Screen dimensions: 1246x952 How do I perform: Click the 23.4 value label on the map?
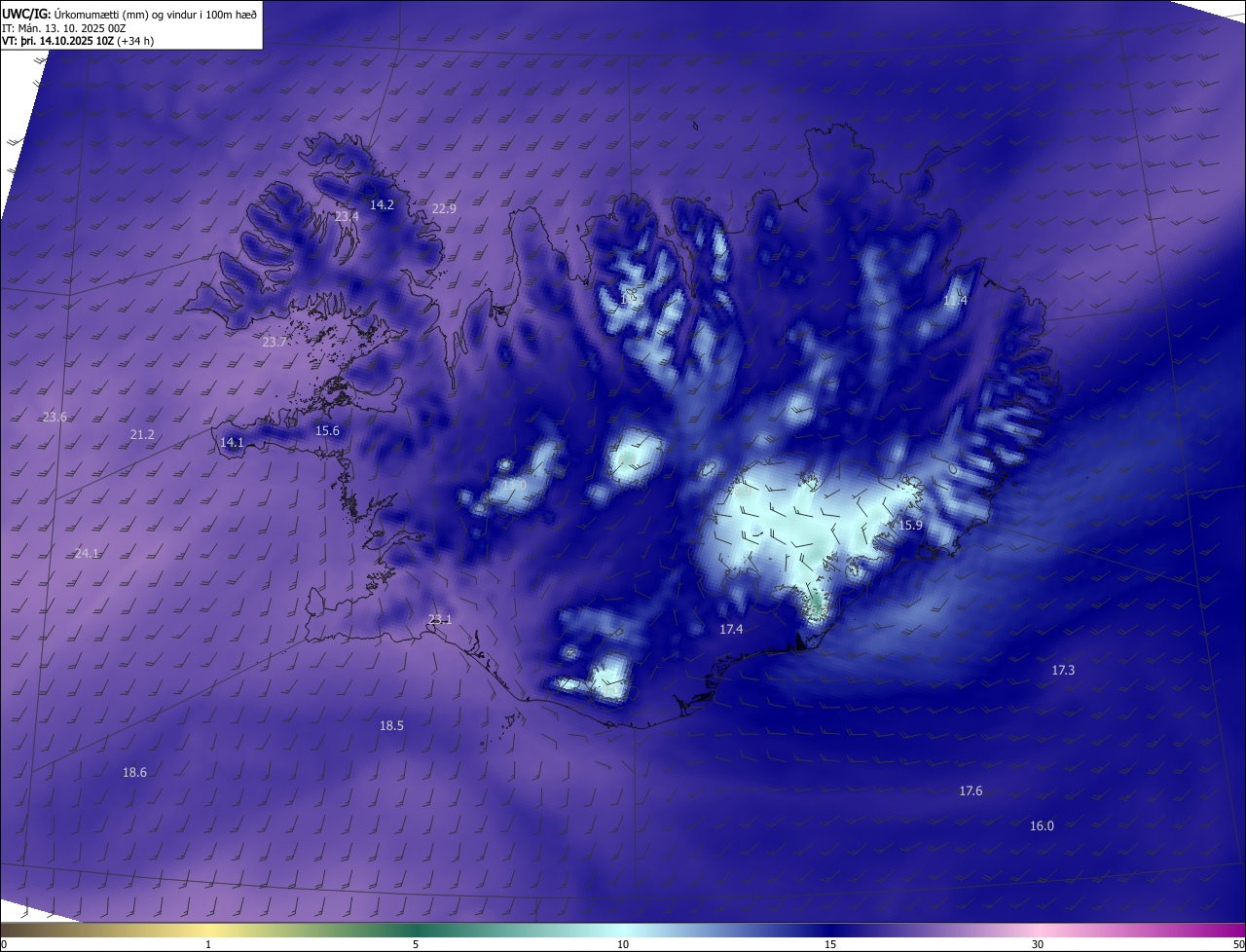pyautogui.click(x=347, y=216)
